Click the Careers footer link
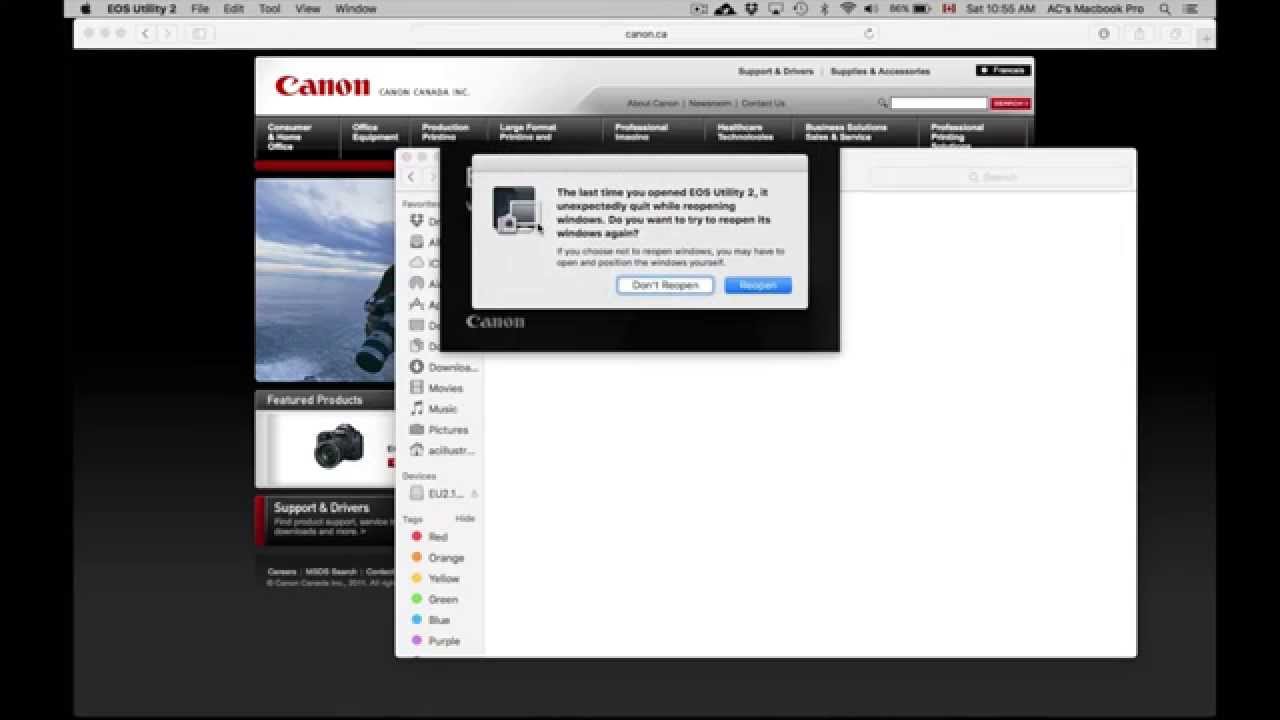The height and width of the screenshot is (720, 1280). (282, 572)
